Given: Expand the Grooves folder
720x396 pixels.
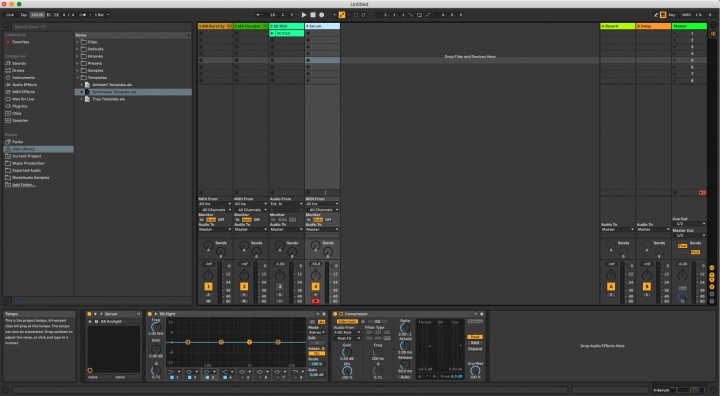Looking at the screenshot, I should tap(77, 56).
